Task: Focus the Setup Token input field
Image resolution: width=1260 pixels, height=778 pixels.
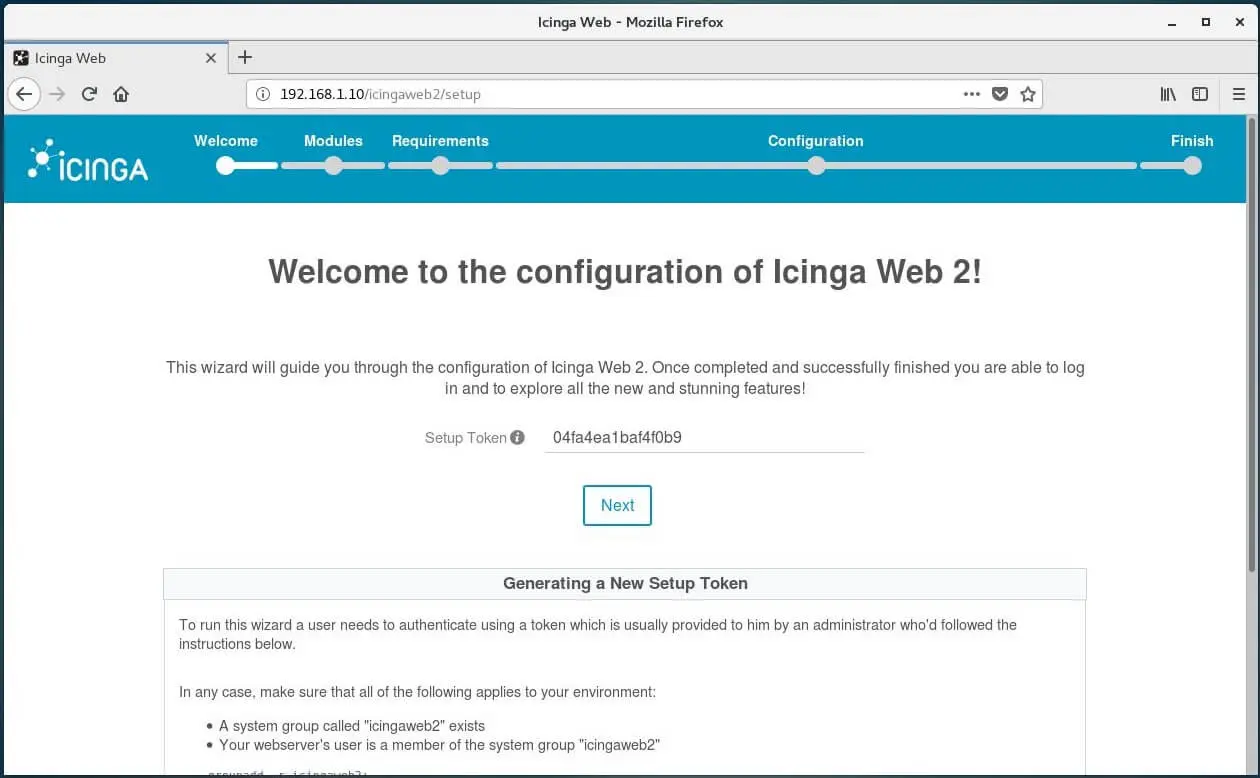Action: (x=704, y=437)
